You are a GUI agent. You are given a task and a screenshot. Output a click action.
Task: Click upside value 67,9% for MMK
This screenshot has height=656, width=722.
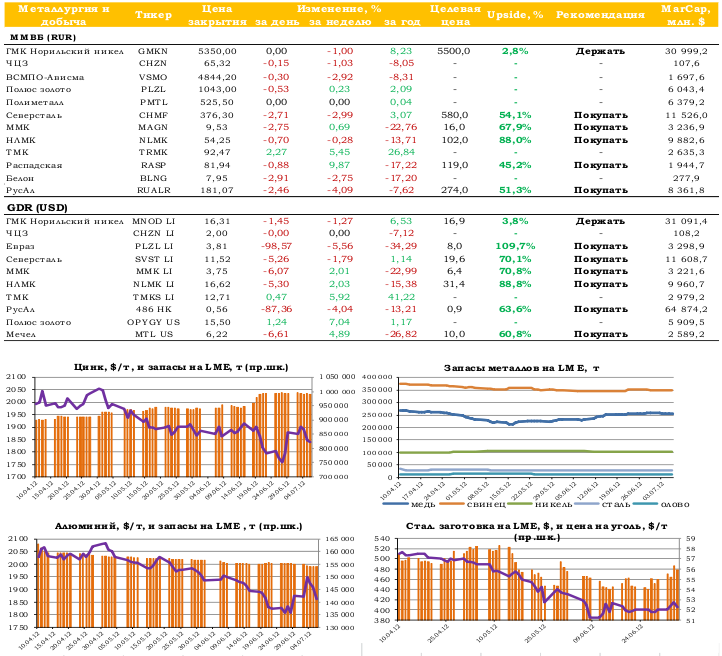(515, 127)
